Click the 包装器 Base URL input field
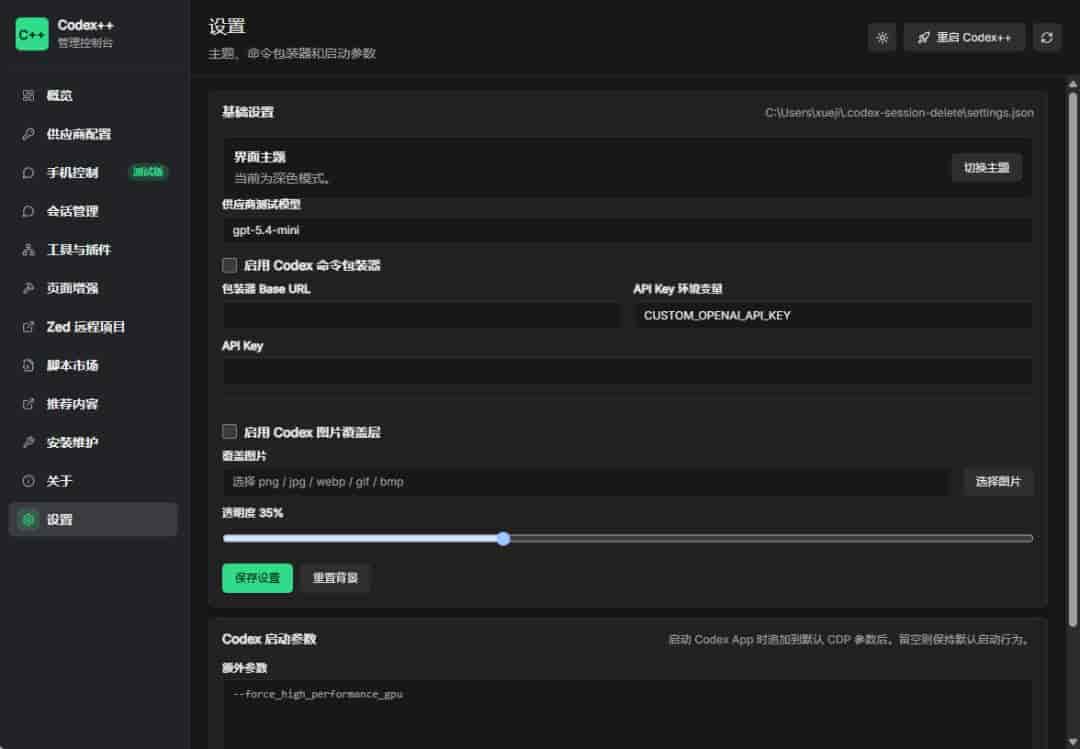1080x749 pixels. [x=421, y=316]
